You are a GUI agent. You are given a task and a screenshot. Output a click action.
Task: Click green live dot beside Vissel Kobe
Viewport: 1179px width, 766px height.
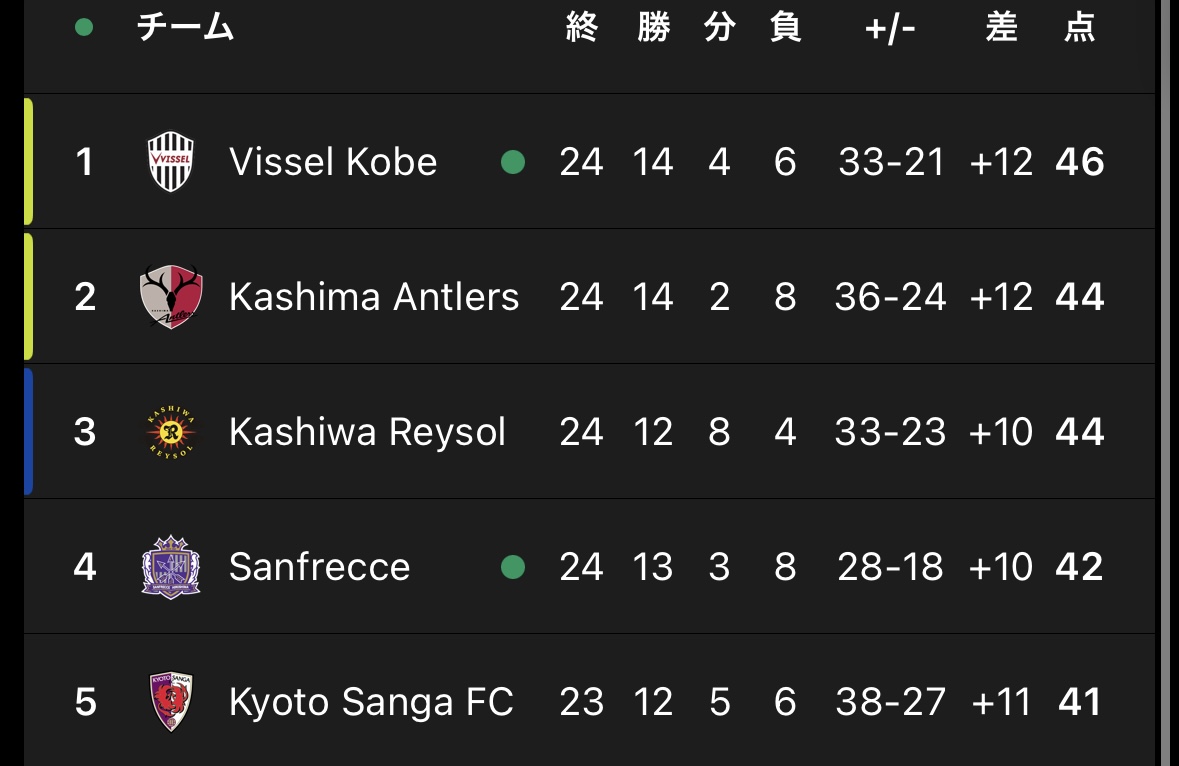(x=513, y=162)
